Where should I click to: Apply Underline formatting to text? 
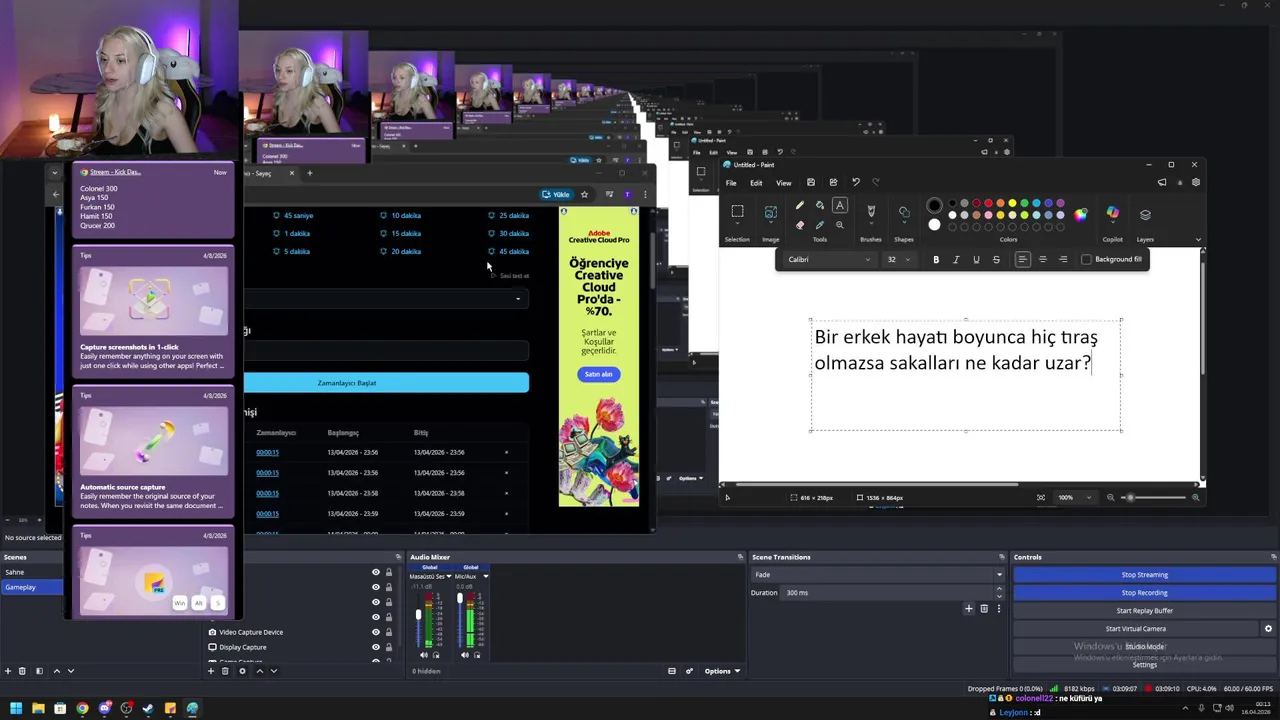pos(976,259)
